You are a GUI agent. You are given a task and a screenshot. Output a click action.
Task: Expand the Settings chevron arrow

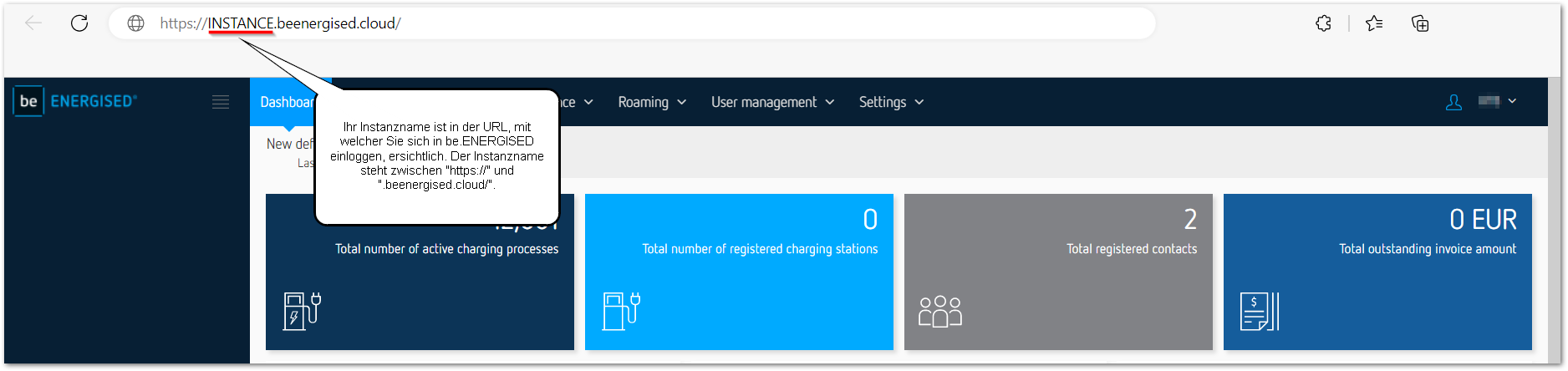(x=919, y=102)
